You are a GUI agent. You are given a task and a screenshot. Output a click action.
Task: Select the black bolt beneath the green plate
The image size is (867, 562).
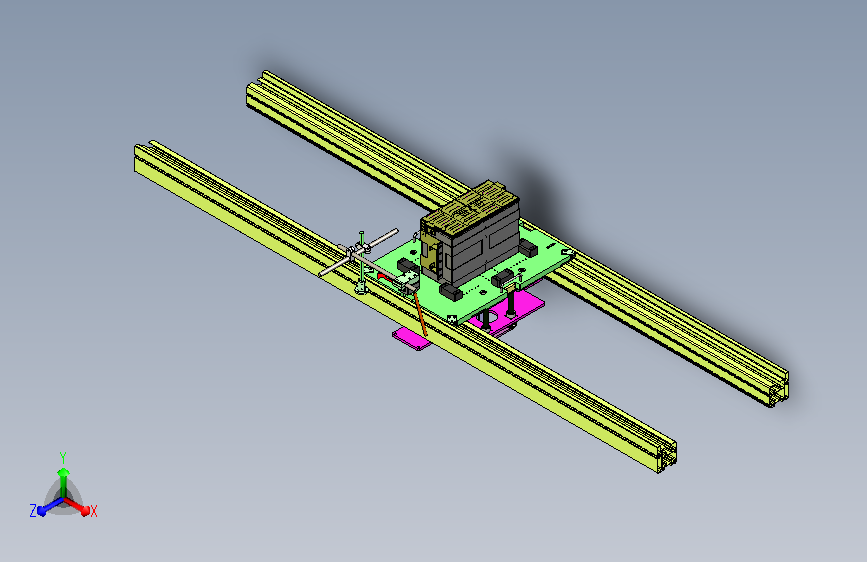click(x=511, y=304)
